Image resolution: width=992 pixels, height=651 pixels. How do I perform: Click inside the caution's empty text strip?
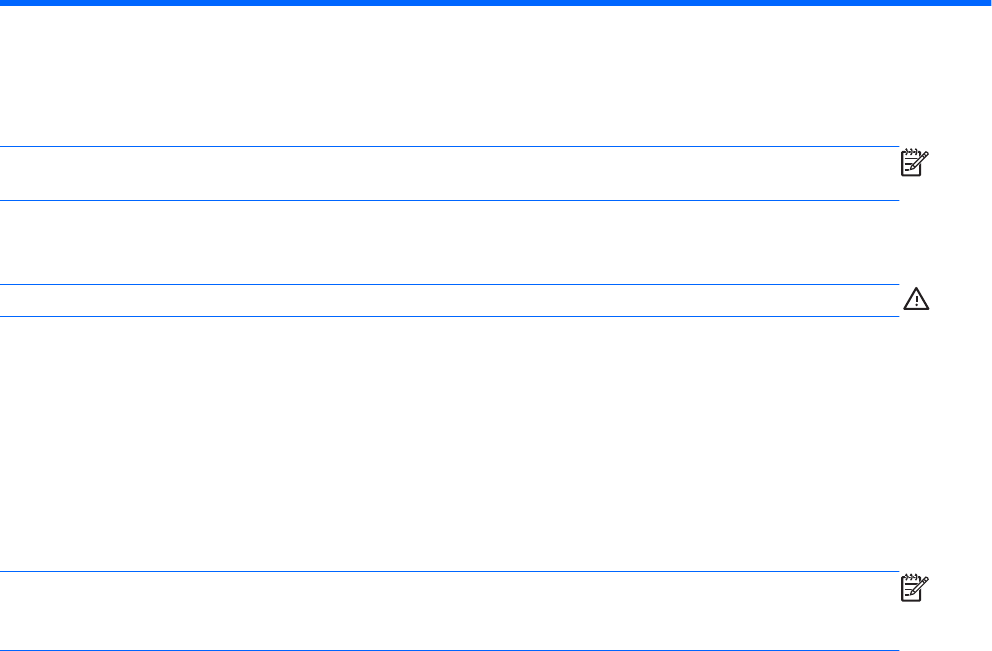[x=450, y=301]
